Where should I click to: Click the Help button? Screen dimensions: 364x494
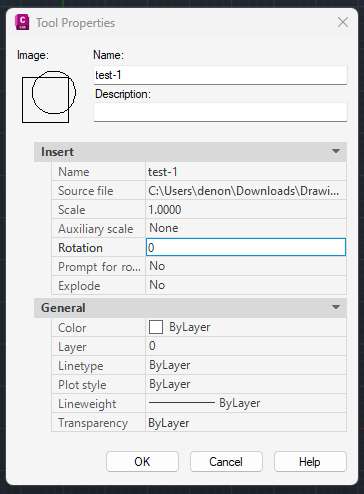click(x=310, y=462)
